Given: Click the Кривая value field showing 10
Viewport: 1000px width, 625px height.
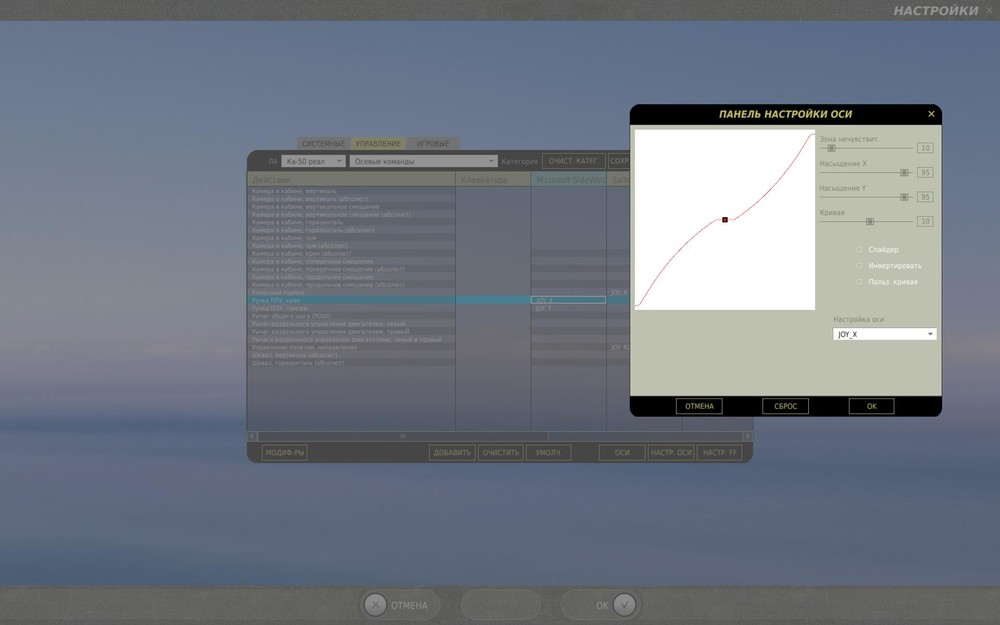Looking at the screenshot, I should pyautogui.click(x=925, y=221).
